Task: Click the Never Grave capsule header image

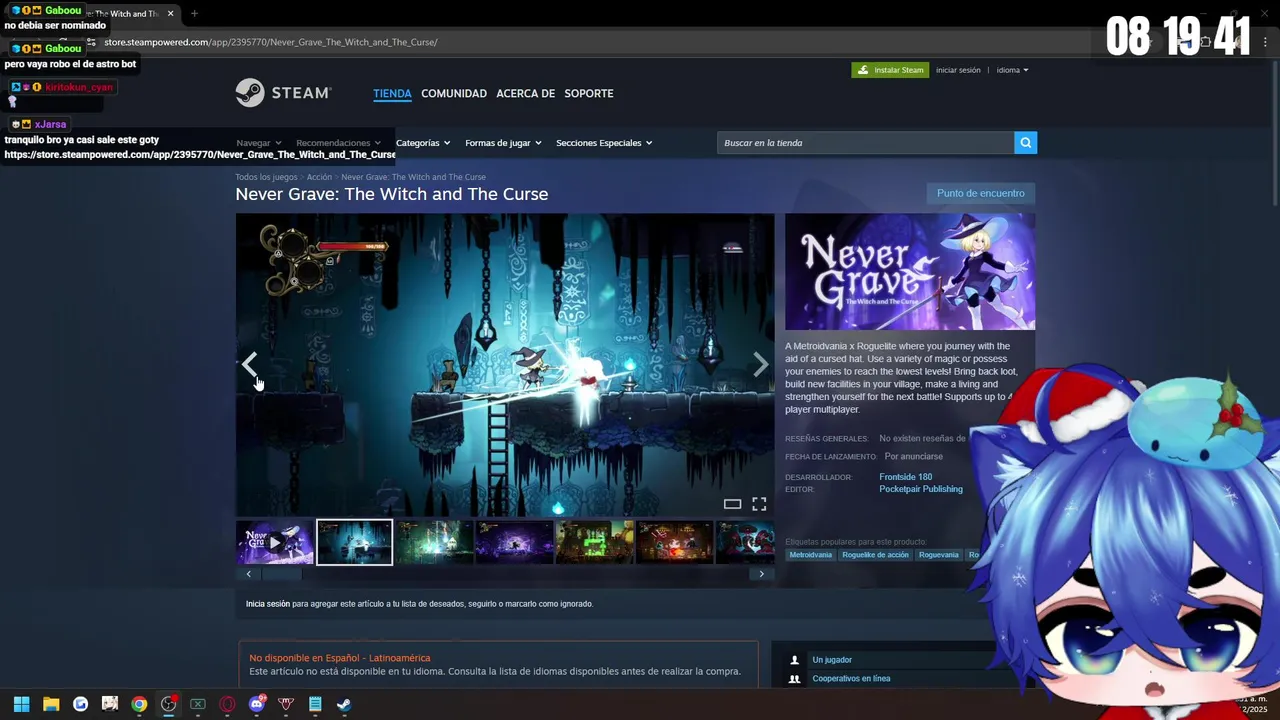Action: click(x=910, y=272)
